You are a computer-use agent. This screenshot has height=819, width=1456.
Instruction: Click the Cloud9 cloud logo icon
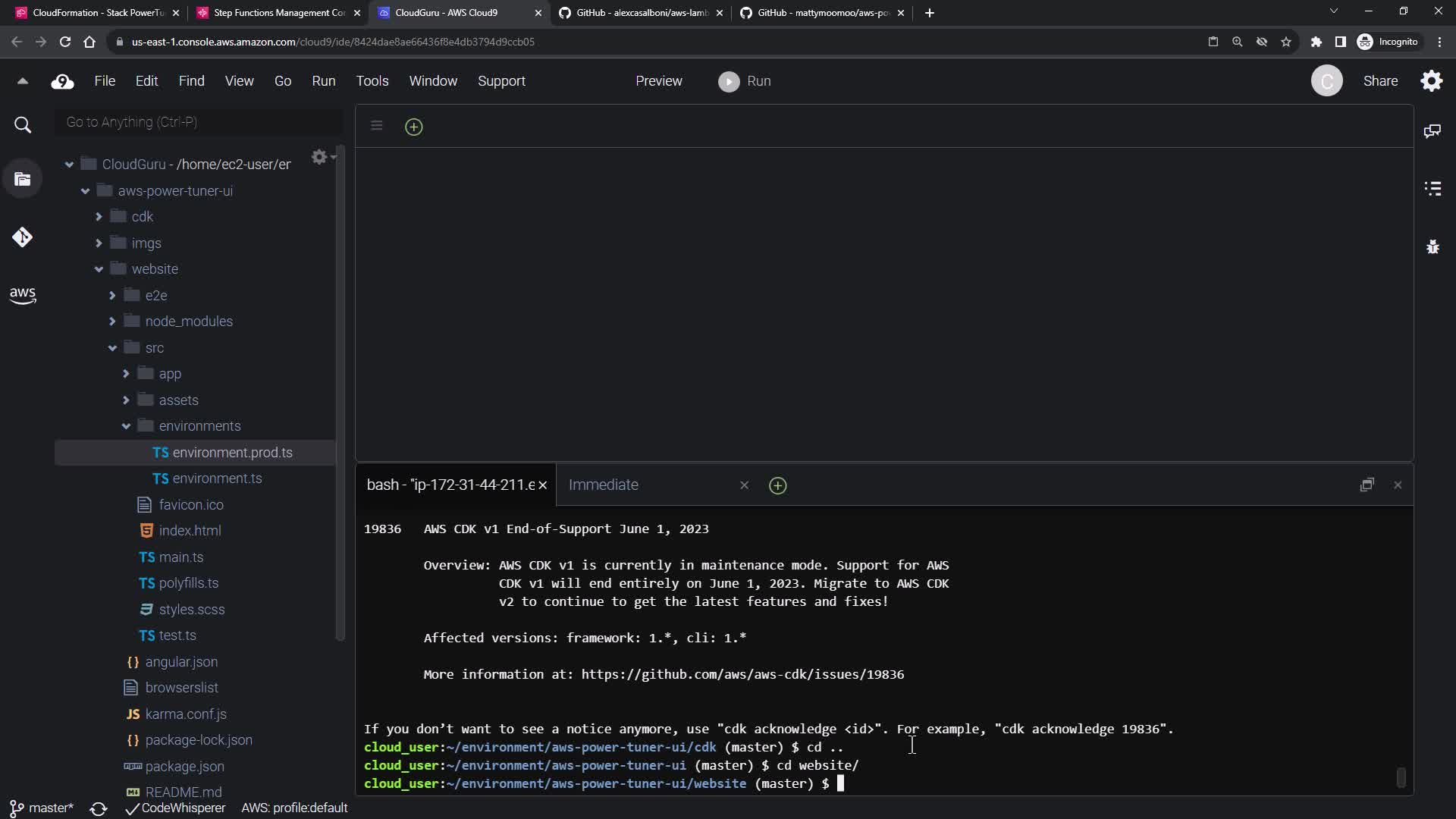coord(62,82)
